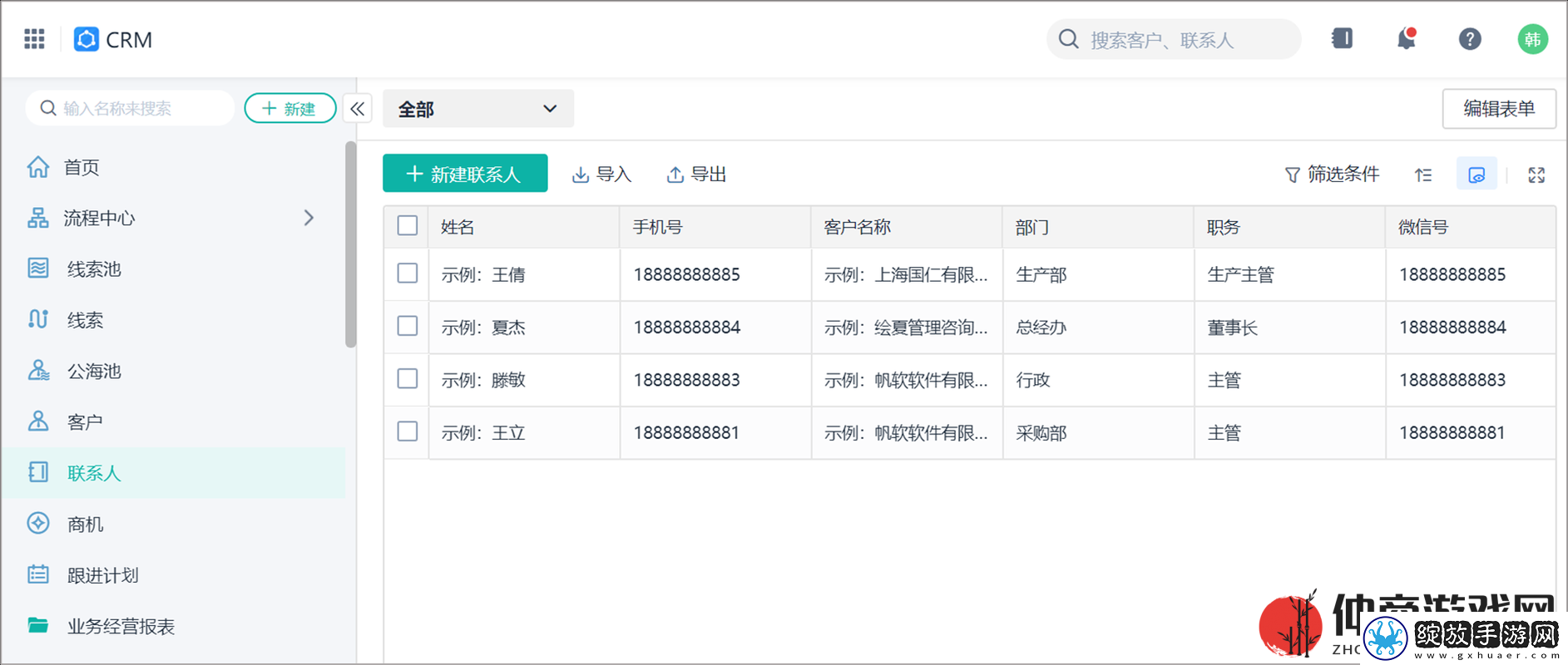The image size is (1568, 665).
Task: Select 联系人 in sidebar
Action: (x=173, y=473)
